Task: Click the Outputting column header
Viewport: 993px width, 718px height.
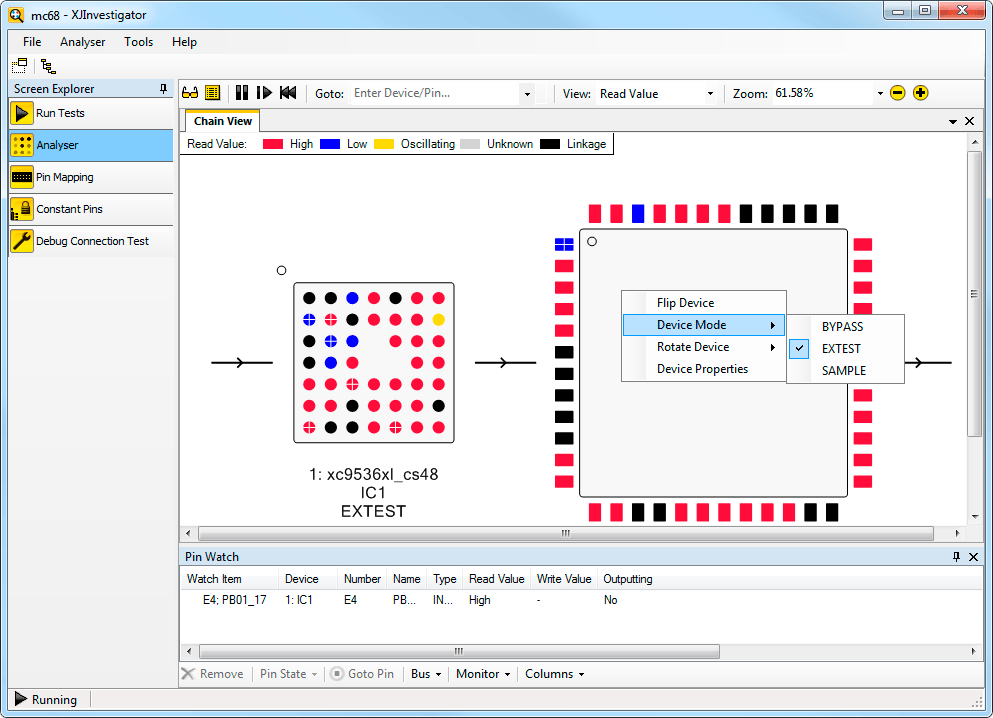Action: 628,579
